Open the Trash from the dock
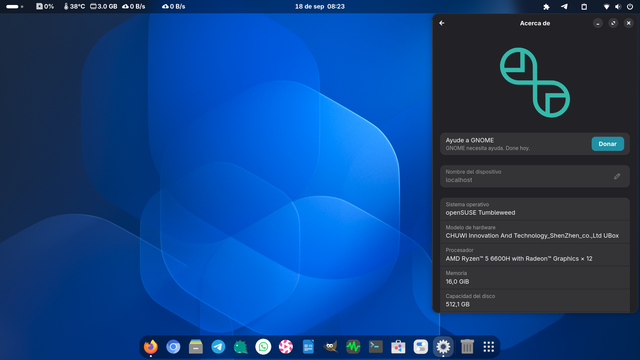 (467, 347)
